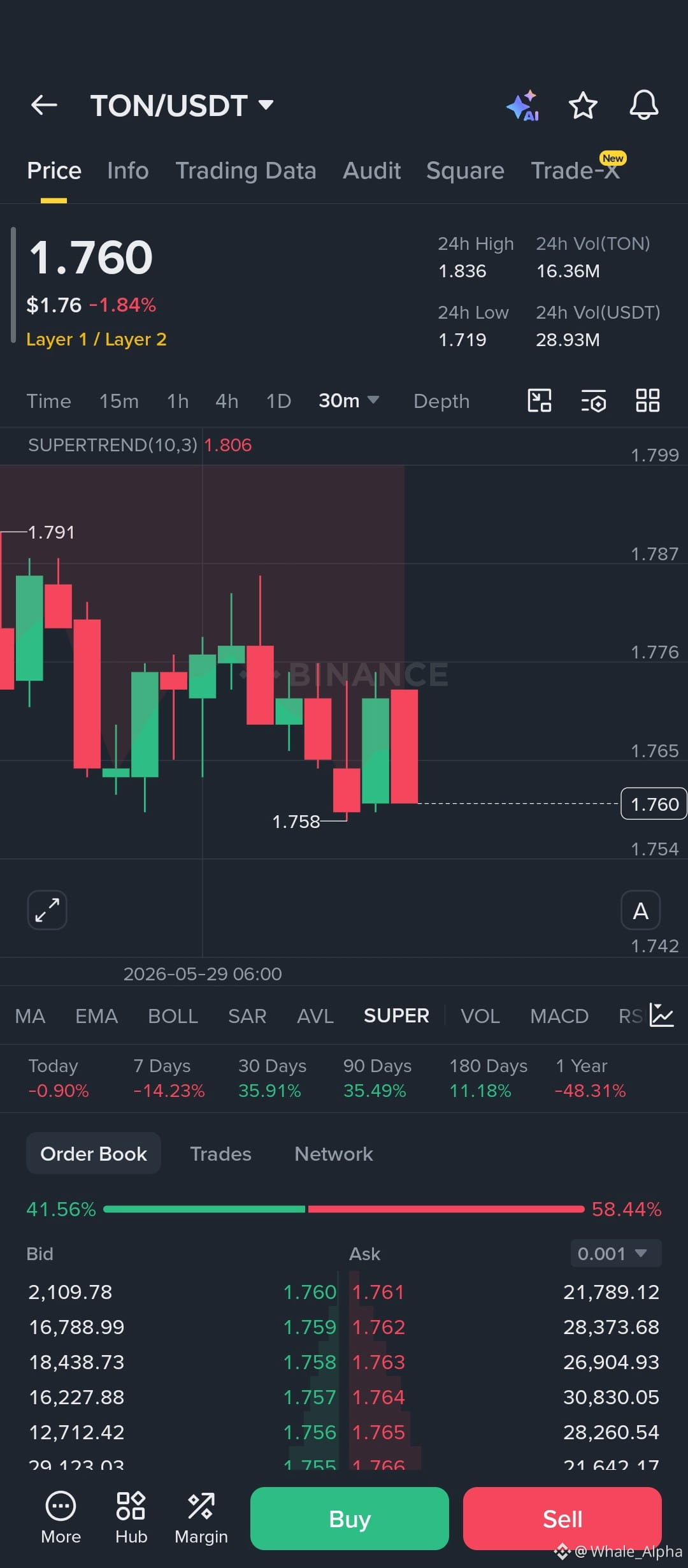This screenshot has width=688, height=1568.
Task: Open the chart grid layout icon
Action: (648, 401)
